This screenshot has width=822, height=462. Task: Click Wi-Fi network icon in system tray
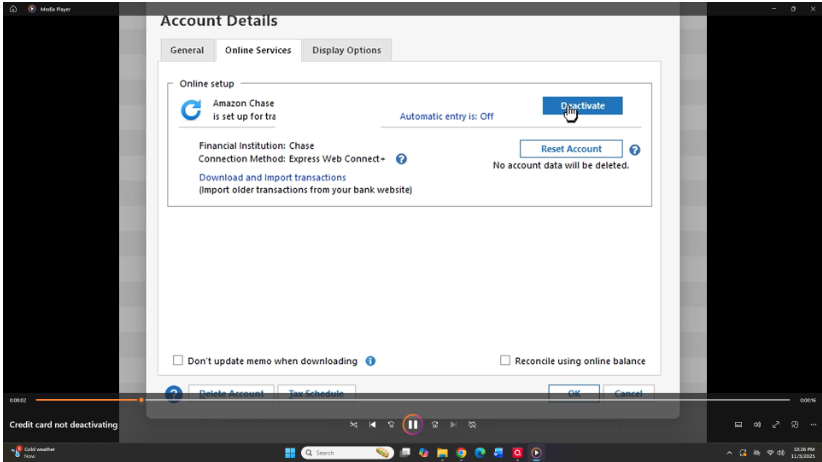tap(770, 453)
